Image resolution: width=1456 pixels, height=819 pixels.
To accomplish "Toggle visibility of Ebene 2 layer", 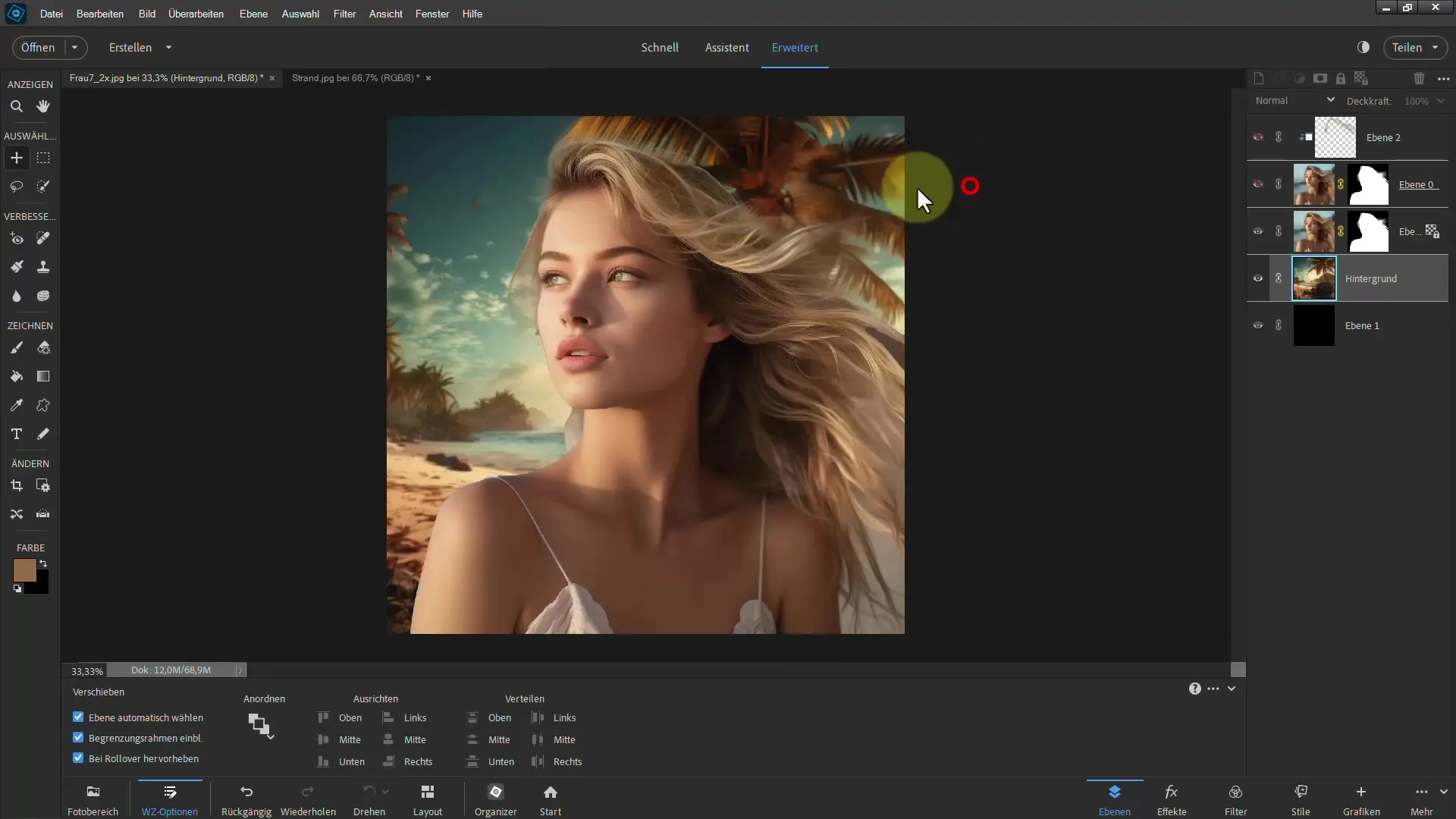I will point(1258,137).
